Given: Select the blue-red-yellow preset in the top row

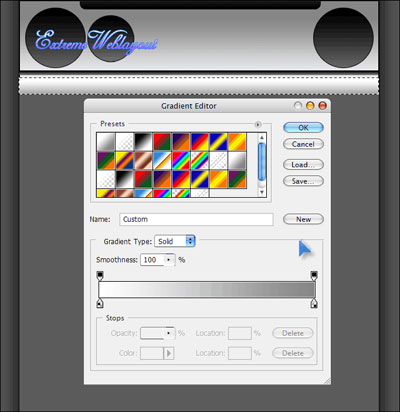Looking at the screenshot, I should (x=200, y=141).
